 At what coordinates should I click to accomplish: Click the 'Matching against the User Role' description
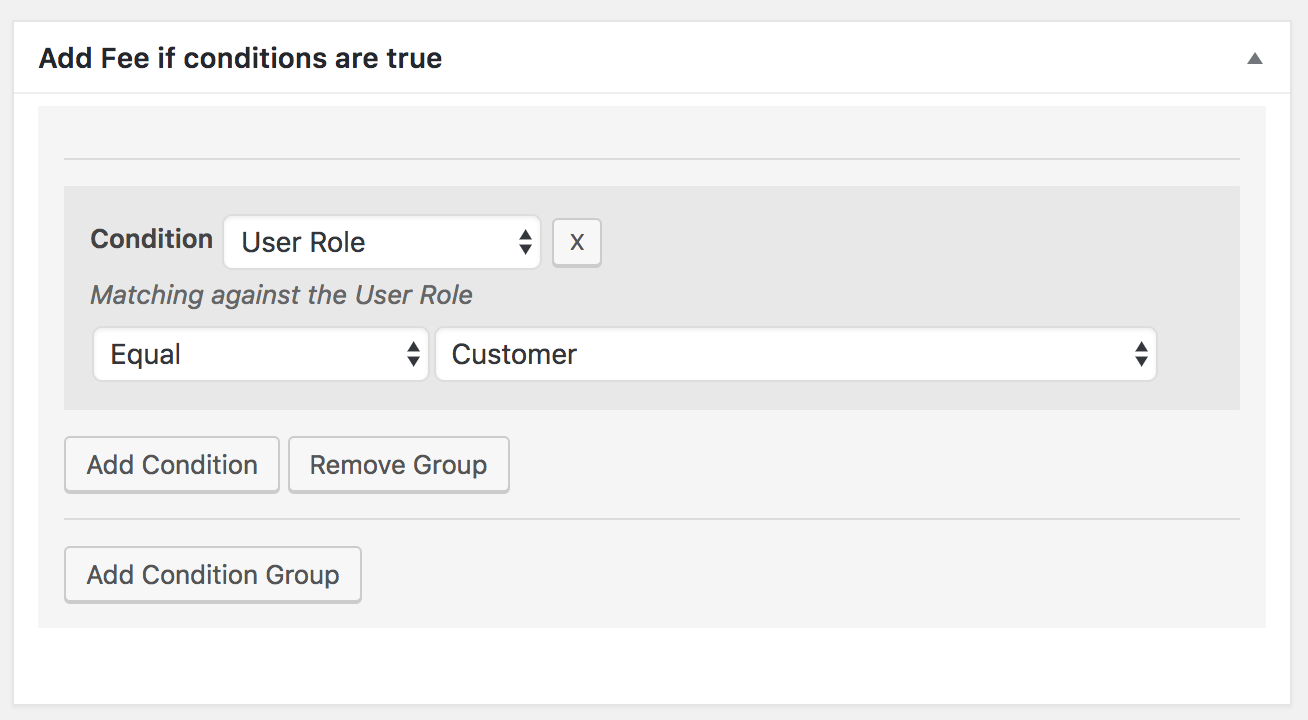[x=281, y=295]
